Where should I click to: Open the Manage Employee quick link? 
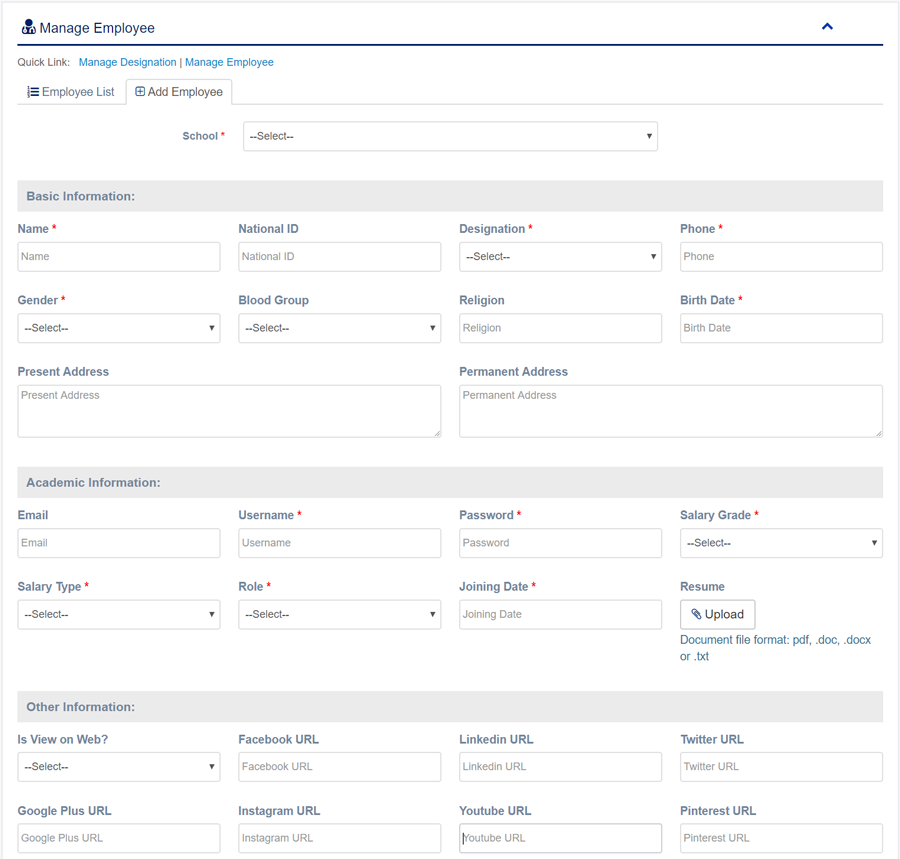click(229, 62)
